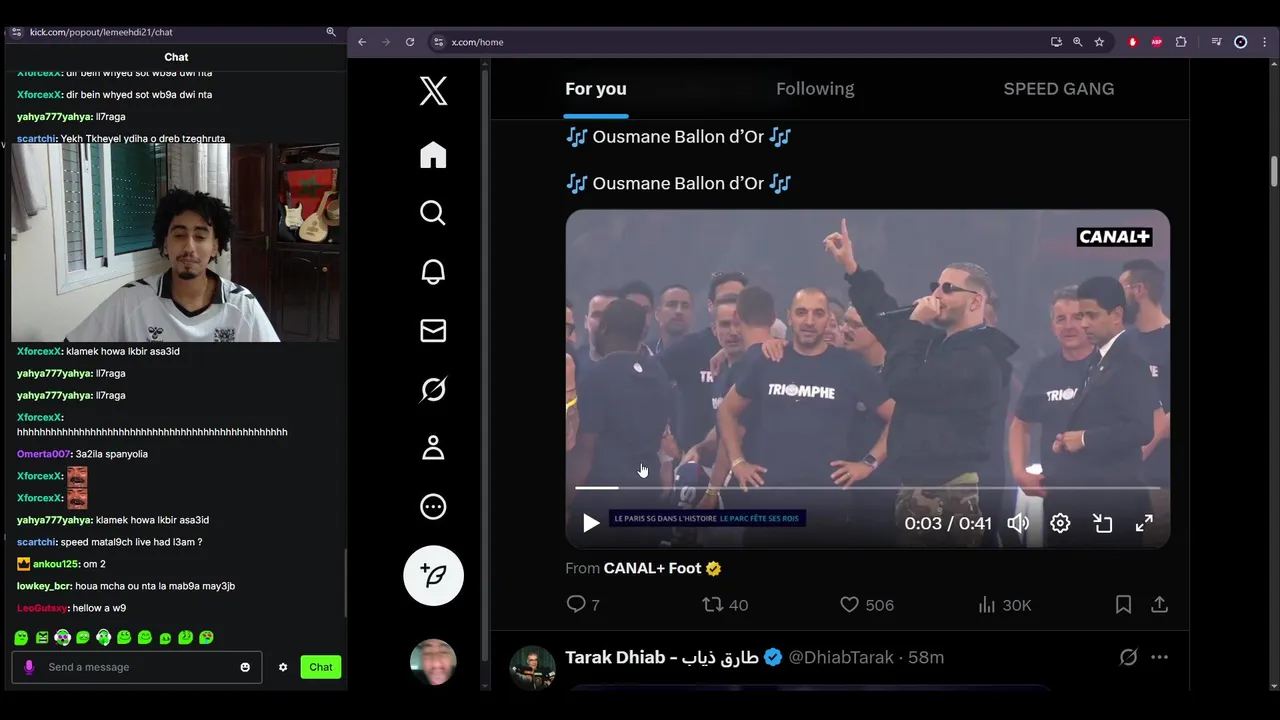Image resolution: width=1280 pixels, height=720 pixels.
Task: Click purple microphone icon in chat input
Action: 28,667
